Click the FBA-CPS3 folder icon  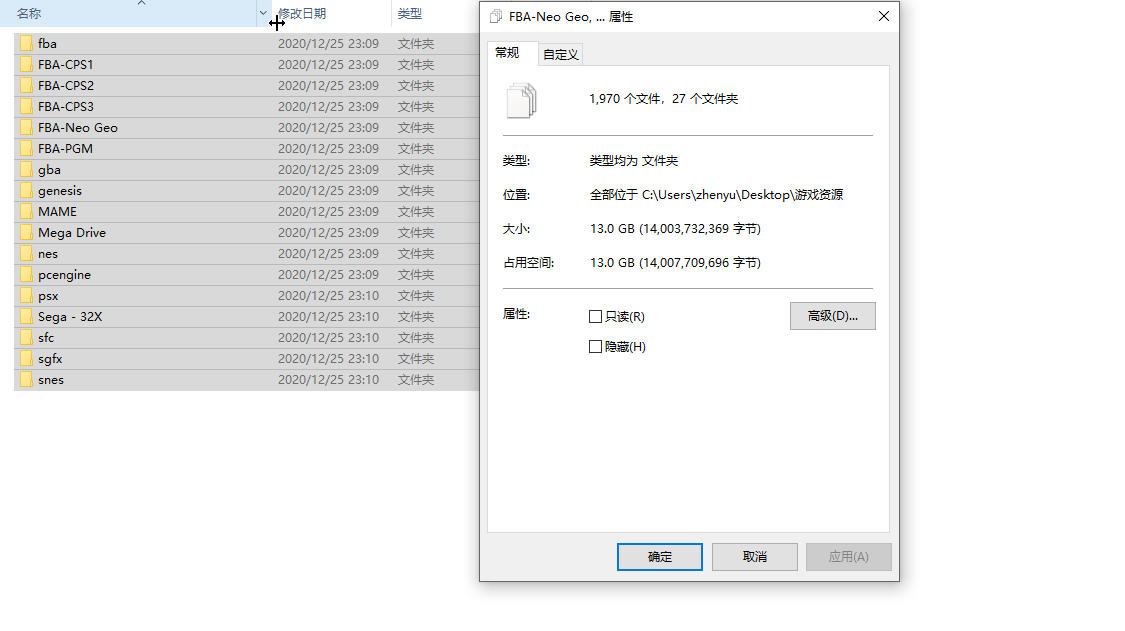tap(27, 106)
